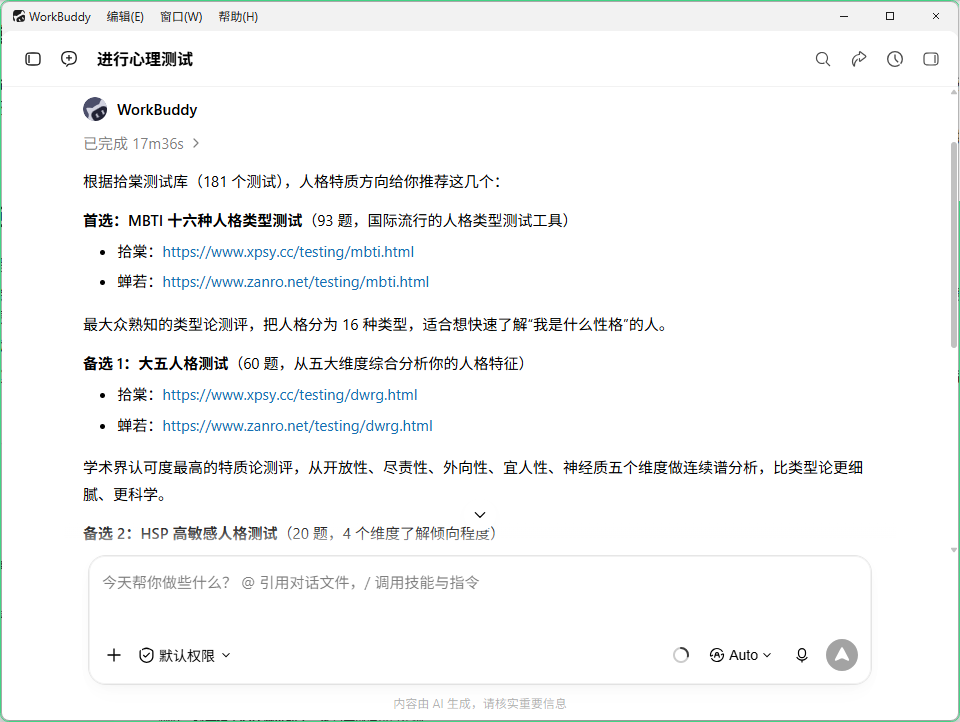This screenshot has height=722, width=960.
Task: Open the Auto model dropdown
Action: pyautogui.click(x=741, y=655)
